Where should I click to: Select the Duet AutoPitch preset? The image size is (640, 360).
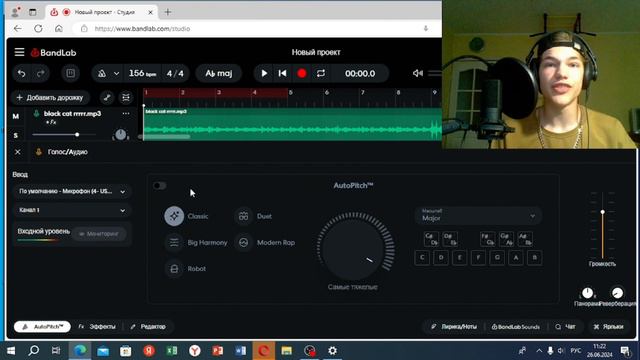(254, 216)
